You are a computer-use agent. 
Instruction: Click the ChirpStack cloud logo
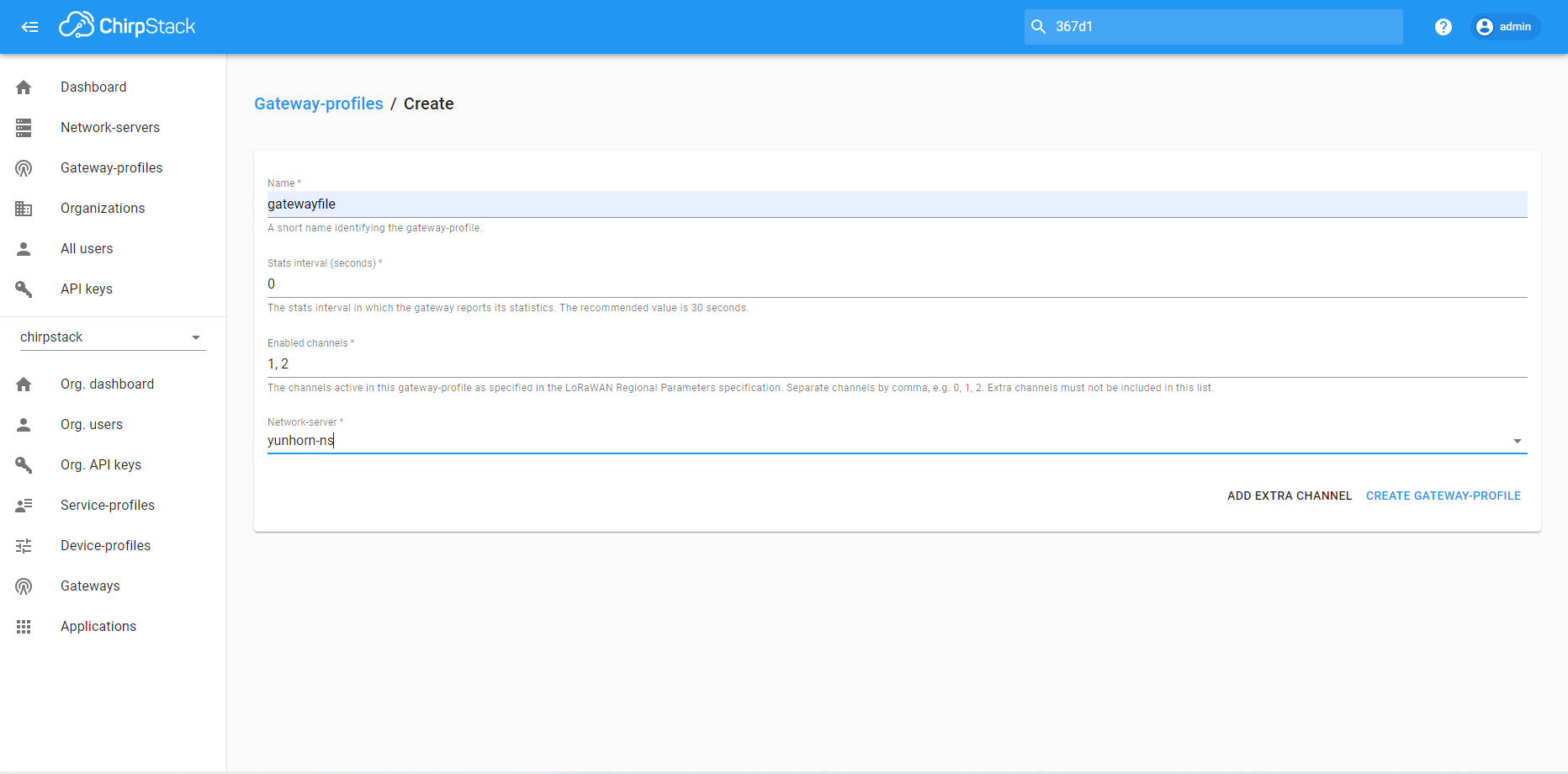pos(77,26)
